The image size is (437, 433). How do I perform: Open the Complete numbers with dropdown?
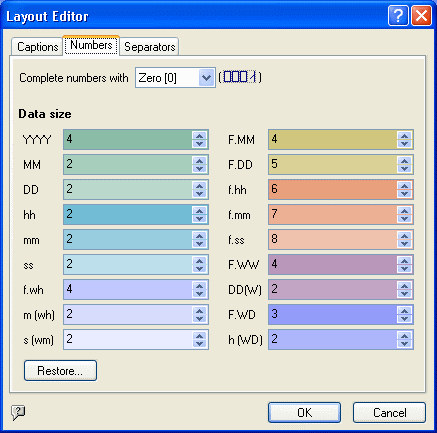[x=206, y=78]
